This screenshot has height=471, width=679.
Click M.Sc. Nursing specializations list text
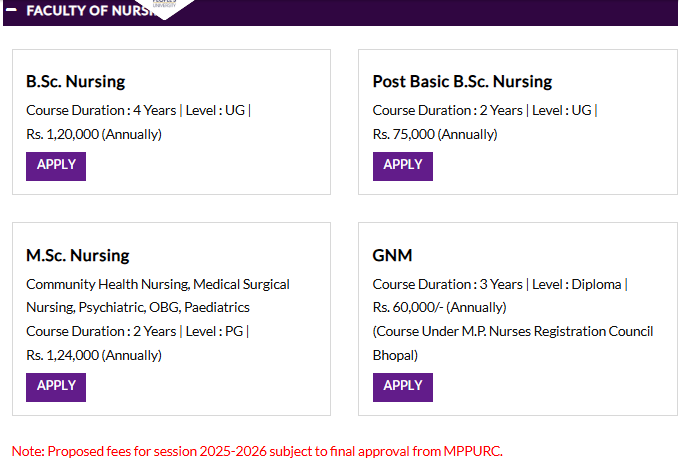157,295
